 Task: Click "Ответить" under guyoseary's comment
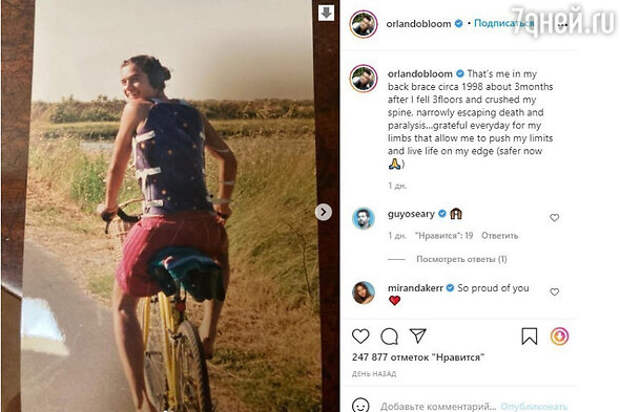pyautogui.click(x=499, y=236)
